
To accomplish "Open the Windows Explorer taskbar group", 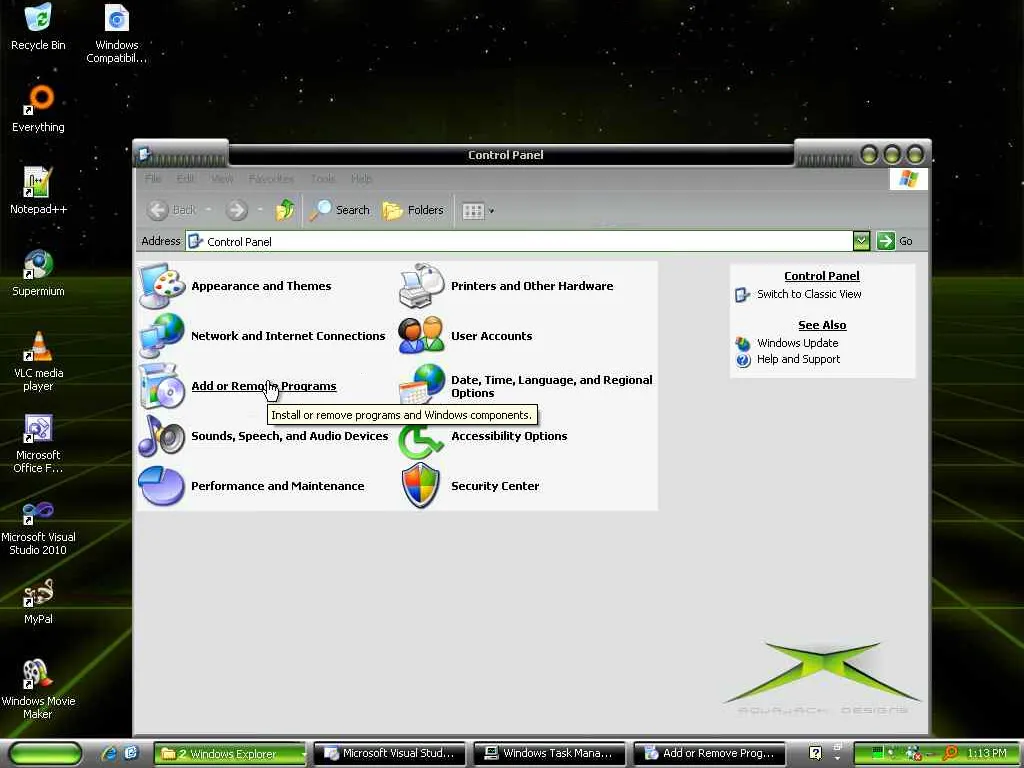I will pos(230,754).
